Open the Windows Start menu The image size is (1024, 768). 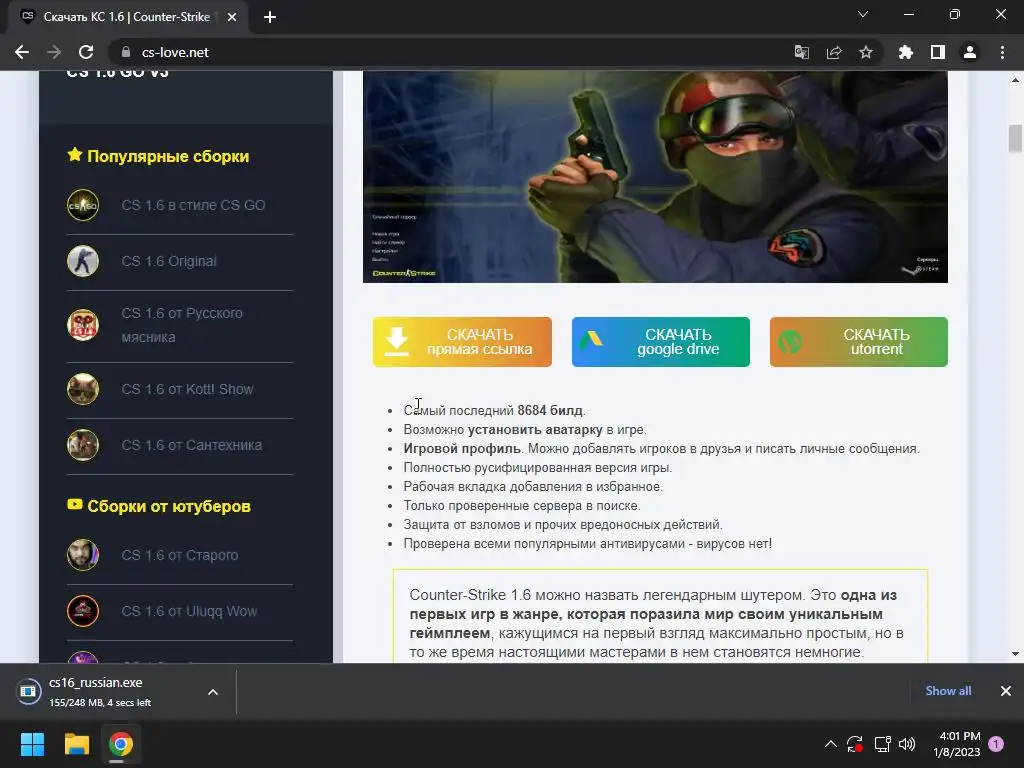coord(32,744)
